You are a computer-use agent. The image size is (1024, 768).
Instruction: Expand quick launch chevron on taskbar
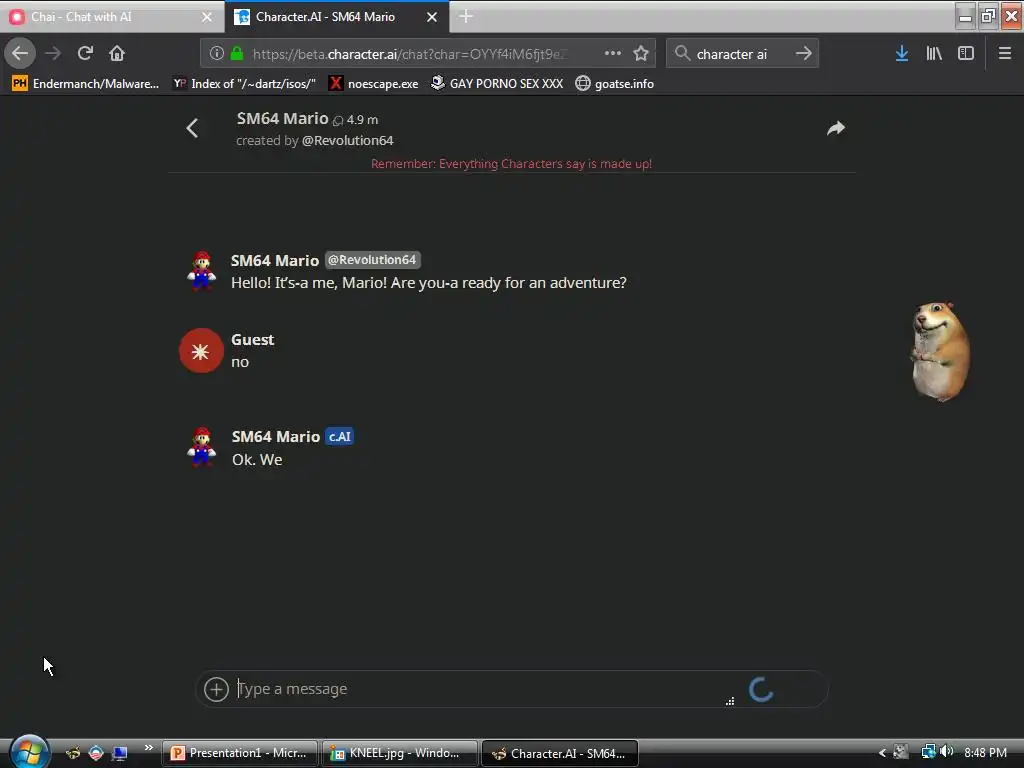(148, 748)
